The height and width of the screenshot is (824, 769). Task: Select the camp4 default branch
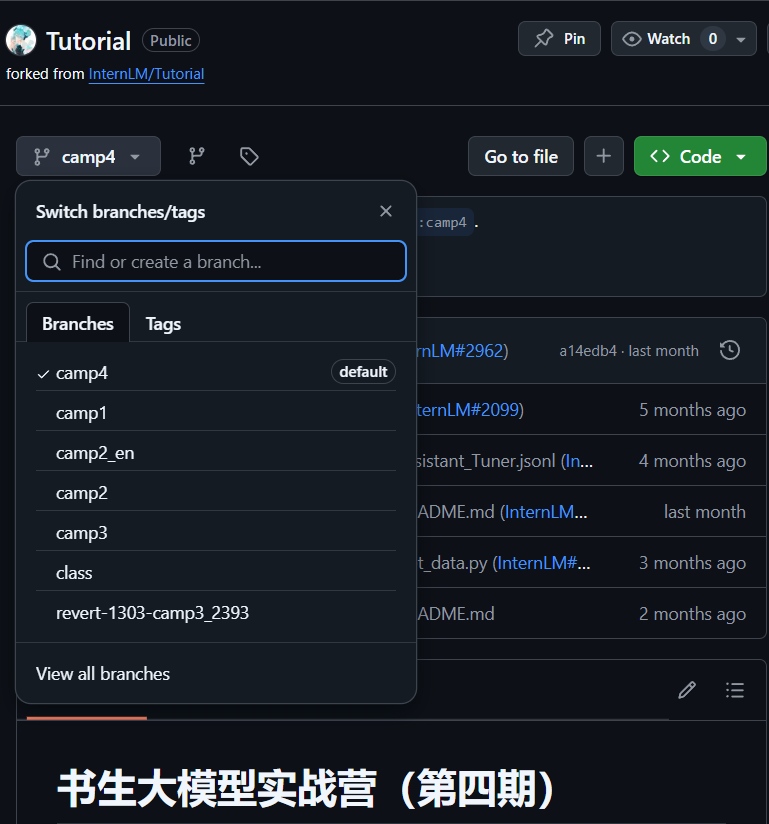pos(216,373)
